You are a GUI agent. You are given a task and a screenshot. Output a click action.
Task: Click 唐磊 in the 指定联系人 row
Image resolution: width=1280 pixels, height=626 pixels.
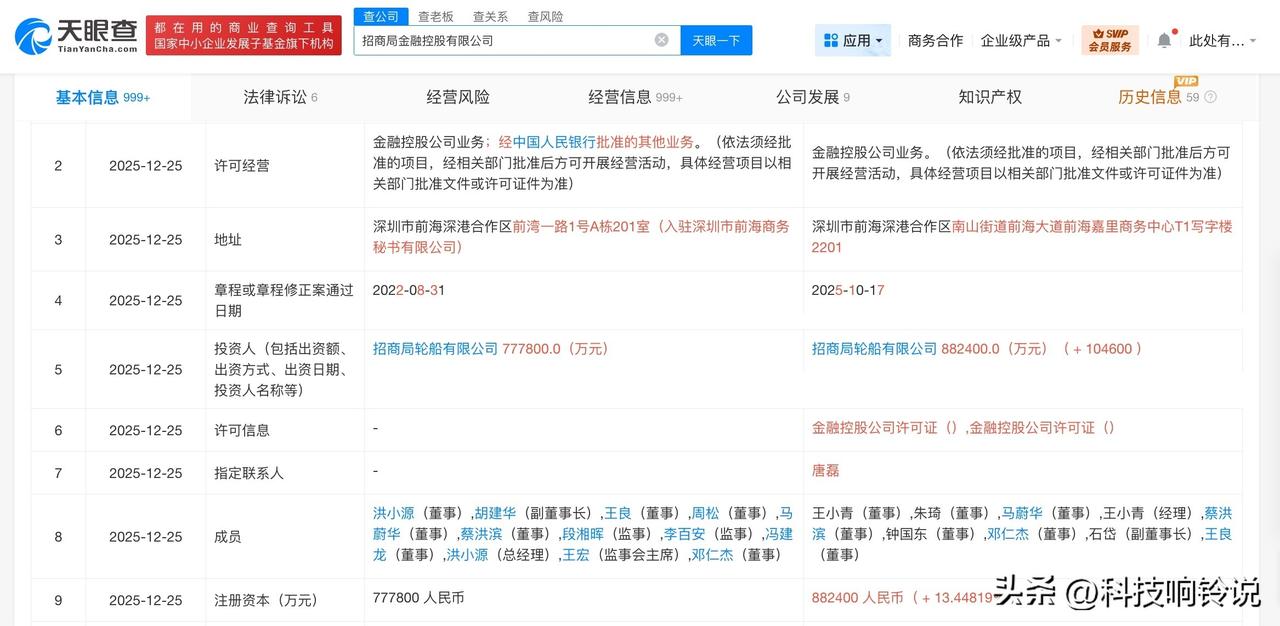826,469
